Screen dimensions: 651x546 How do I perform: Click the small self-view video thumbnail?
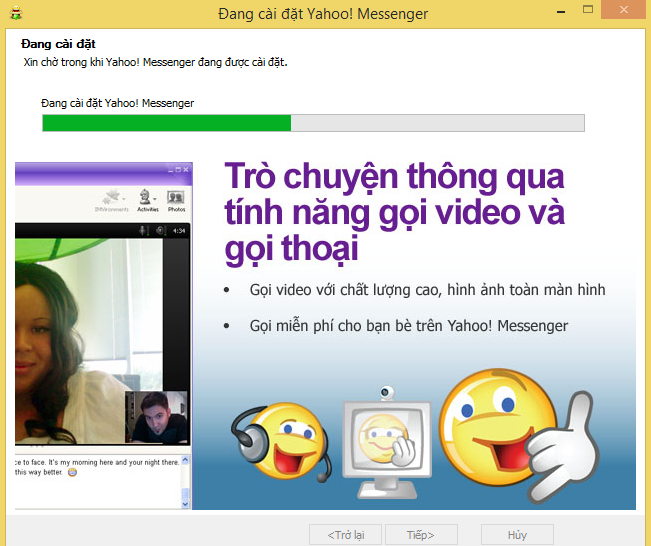pyautogui.click(x=156, y=417)
